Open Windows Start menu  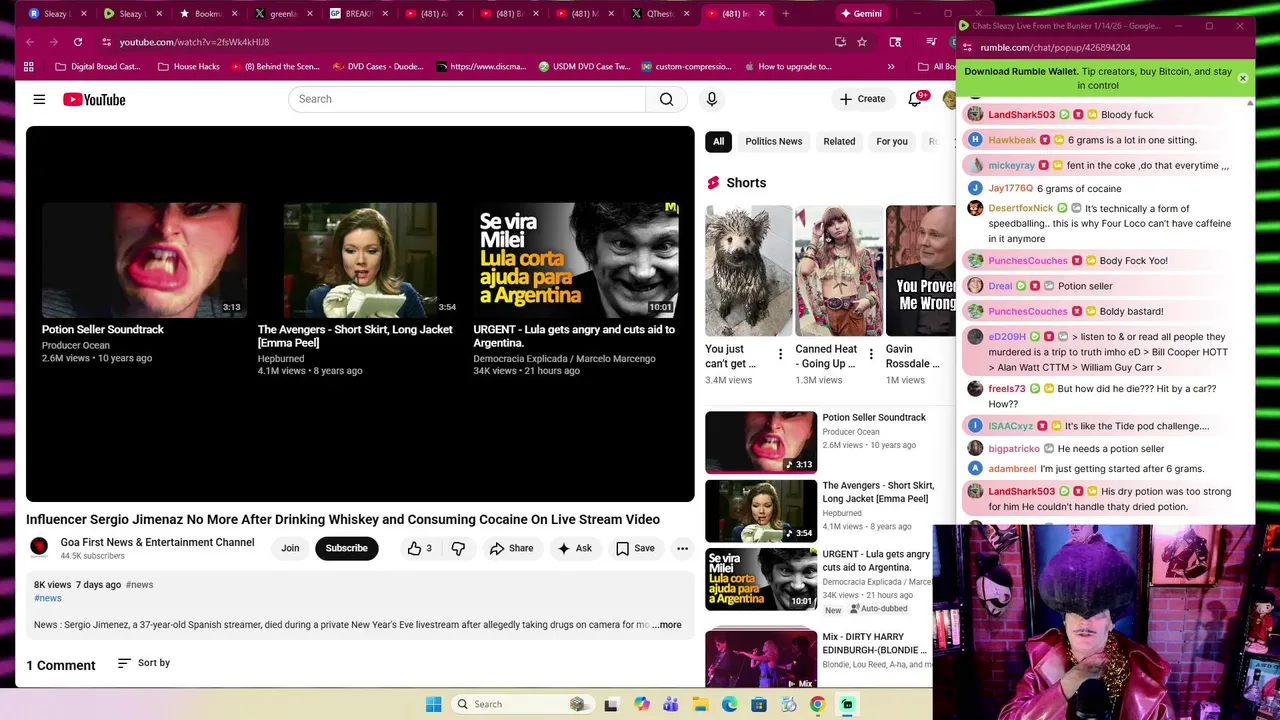pyautogui.click(x=433, y=704)
